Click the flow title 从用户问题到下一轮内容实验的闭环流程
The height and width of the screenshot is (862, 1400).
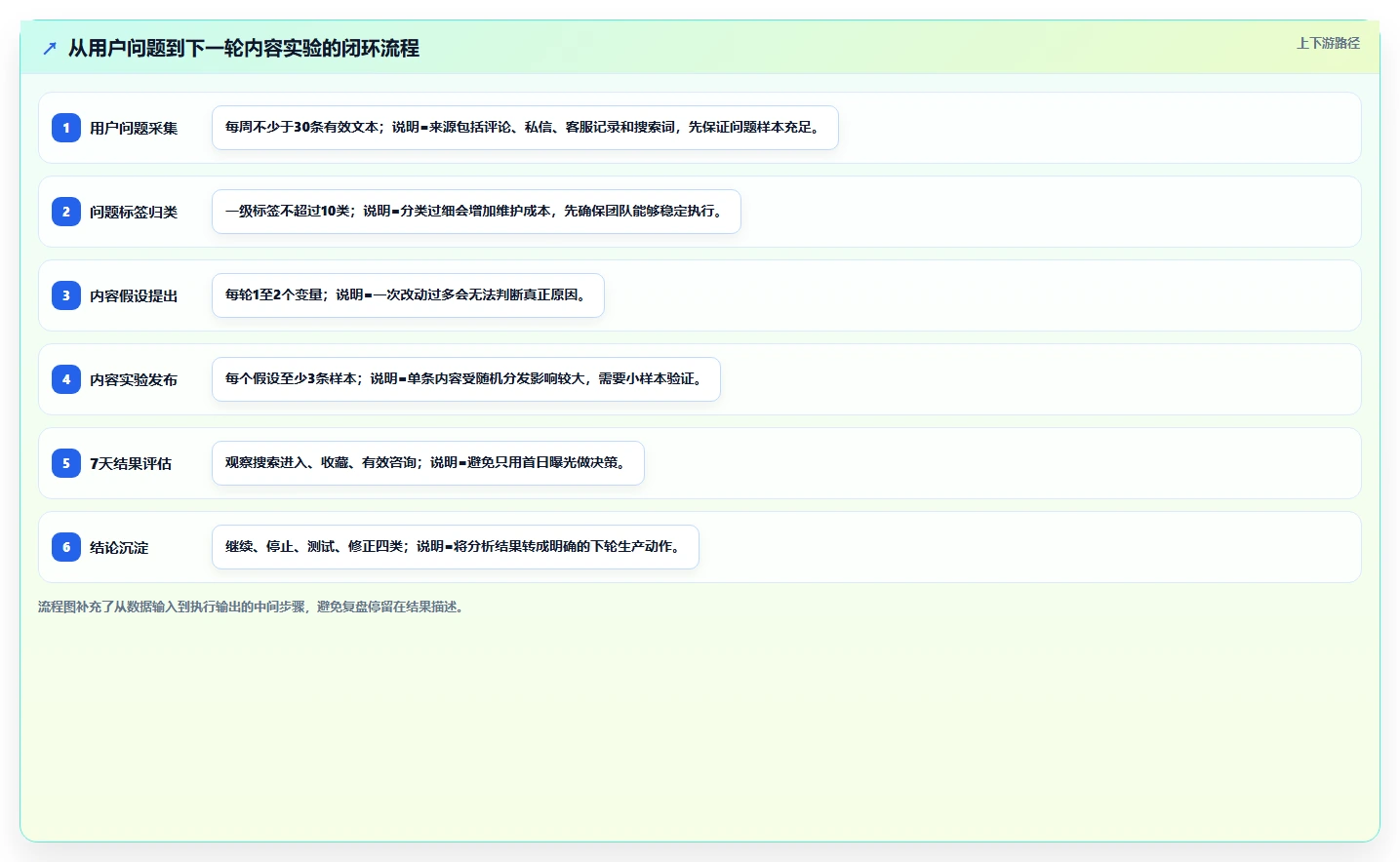point(244,48)
